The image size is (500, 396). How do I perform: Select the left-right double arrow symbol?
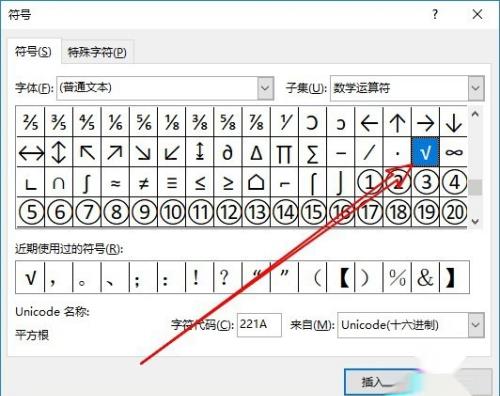30,152
